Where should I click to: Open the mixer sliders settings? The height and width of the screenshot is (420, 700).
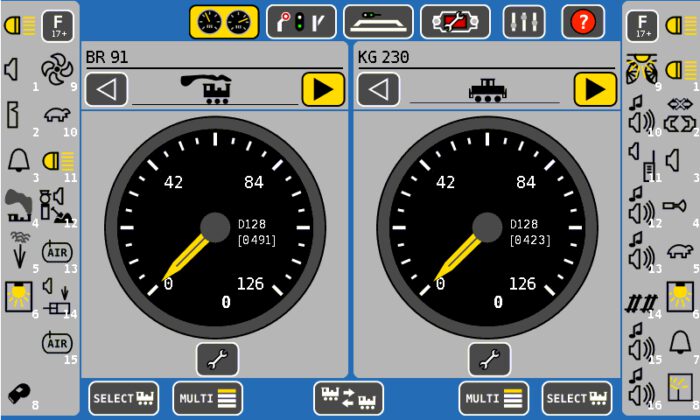point(522,21)
